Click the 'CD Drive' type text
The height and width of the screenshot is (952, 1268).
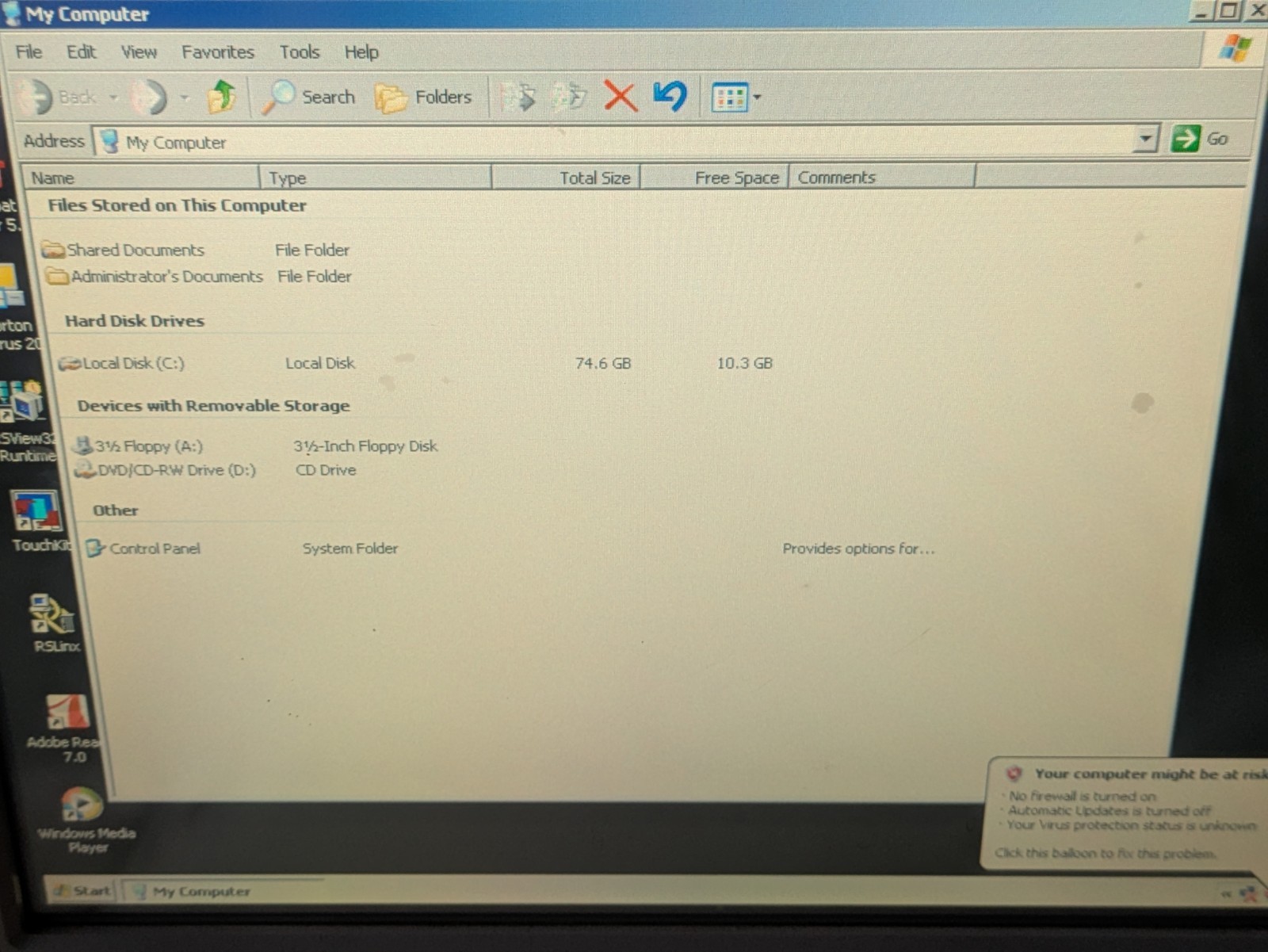click(326, 470)
